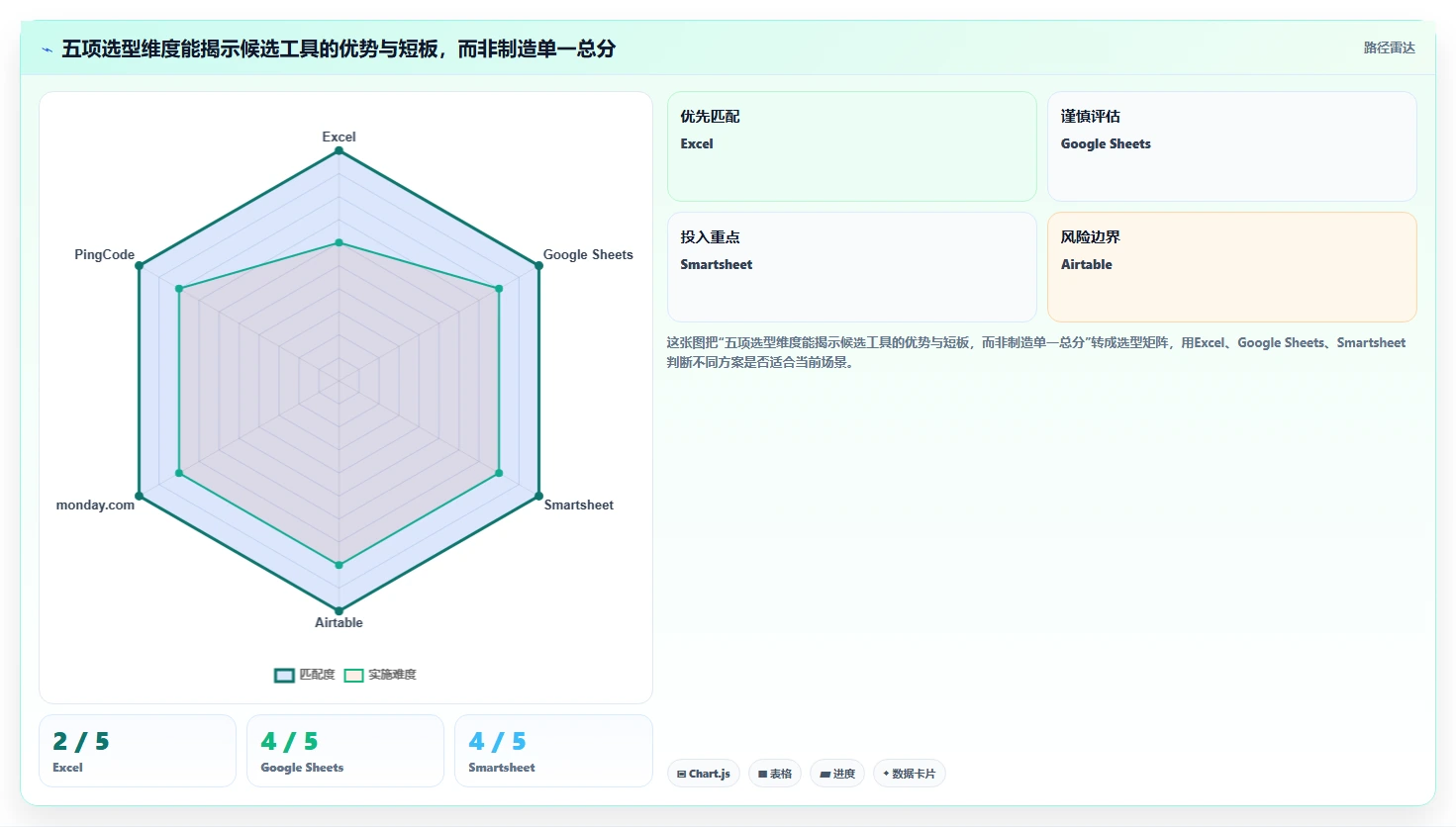Click the blue icon before the slide title
Viewport: 1456px width, 827px height.
47,49
